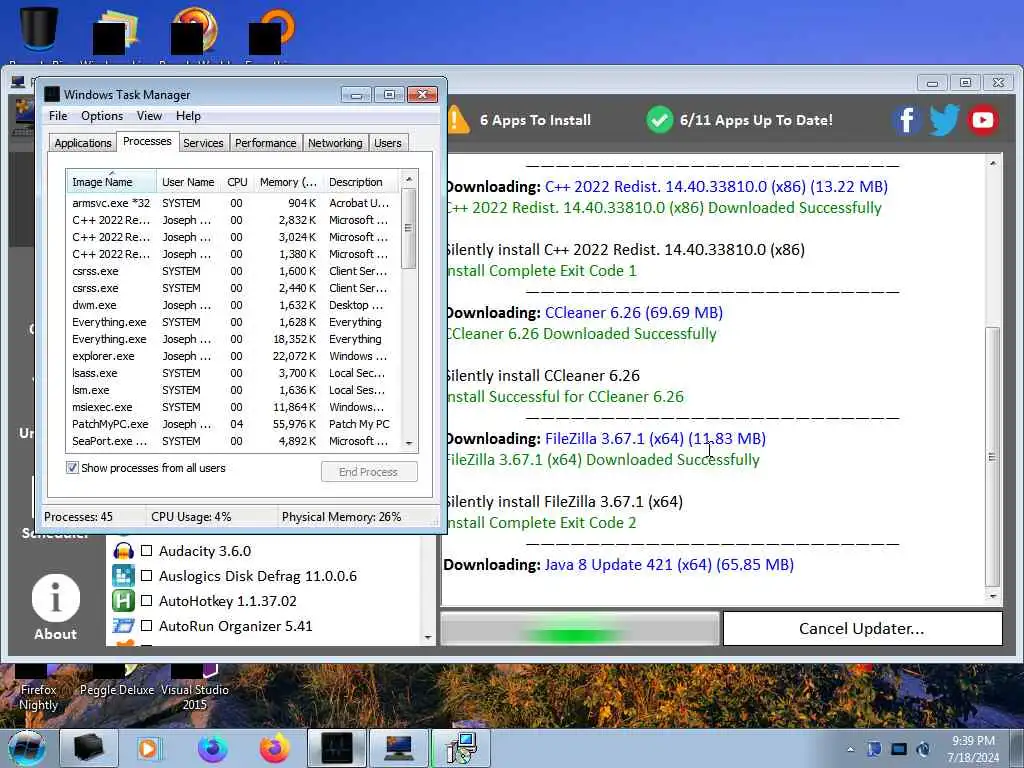Show hidden tray icons arrow

pos(850,749)
